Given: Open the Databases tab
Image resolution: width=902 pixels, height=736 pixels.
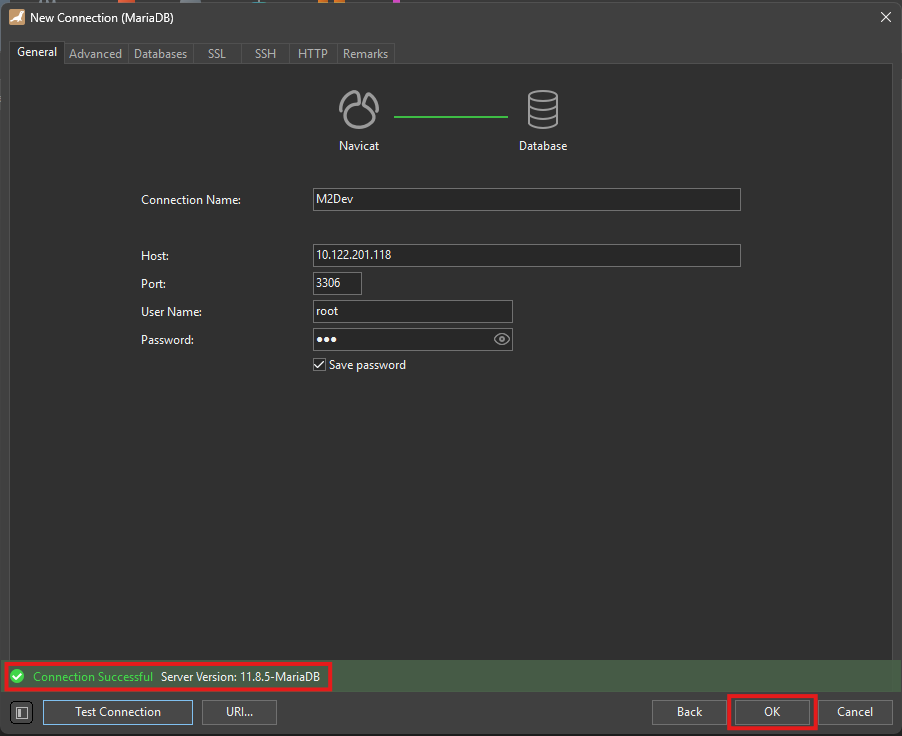Looking at the screenshot, I should coord(160,54).
